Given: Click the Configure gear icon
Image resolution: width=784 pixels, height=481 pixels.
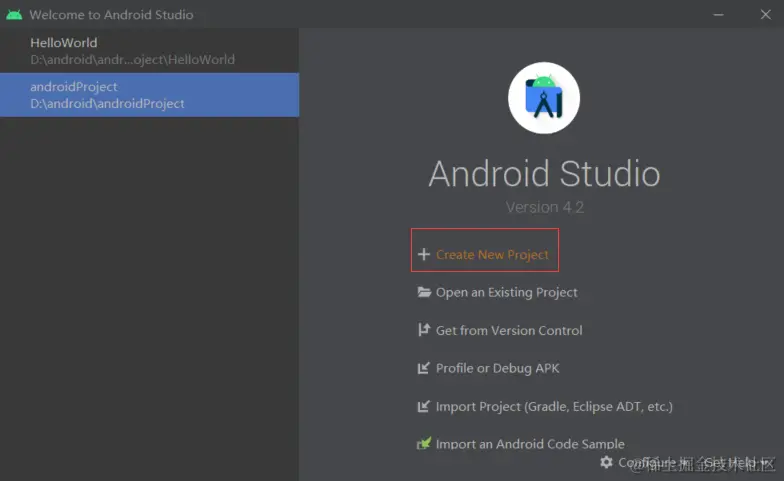Looking at the screenshot, I should 606,462.
